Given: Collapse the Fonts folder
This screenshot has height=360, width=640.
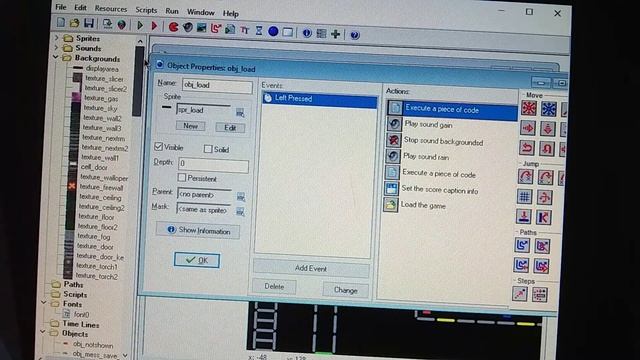Looking at the screenshot, I should [x=44, y=303].
